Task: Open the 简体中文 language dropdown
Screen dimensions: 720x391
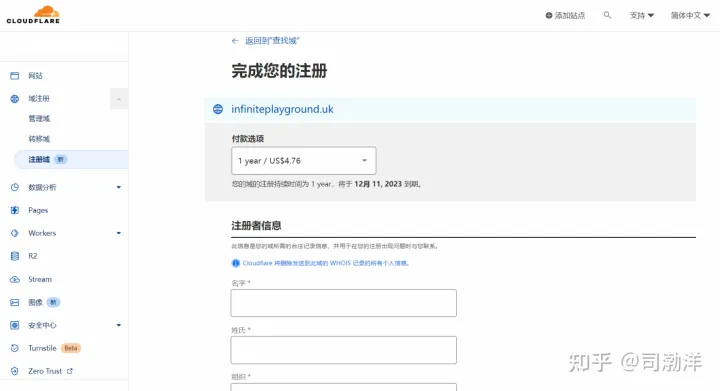Action: tap(690, 16)
